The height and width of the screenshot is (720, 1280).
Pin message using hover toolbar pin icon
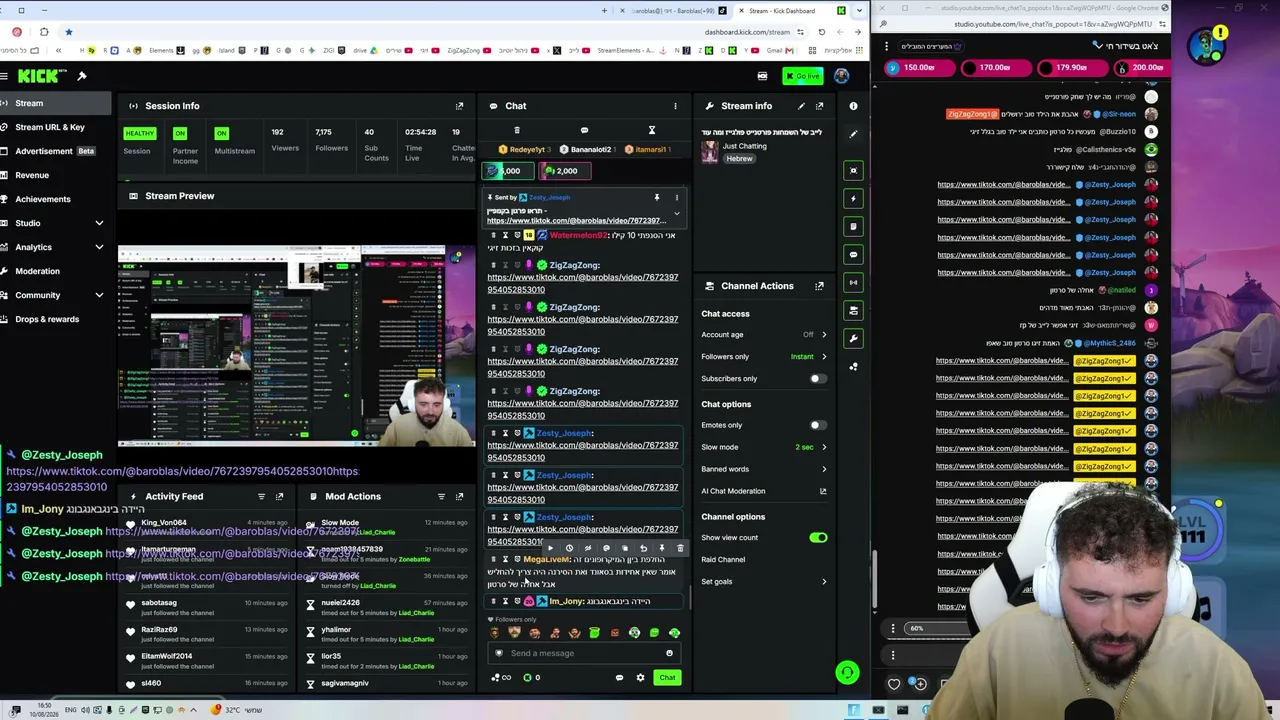coord(661,548)
